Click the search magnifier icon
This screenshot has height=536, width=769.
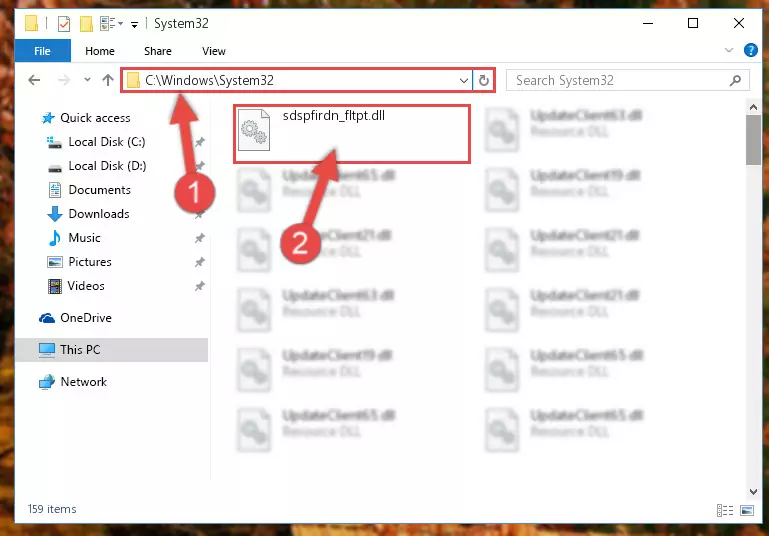735,80
